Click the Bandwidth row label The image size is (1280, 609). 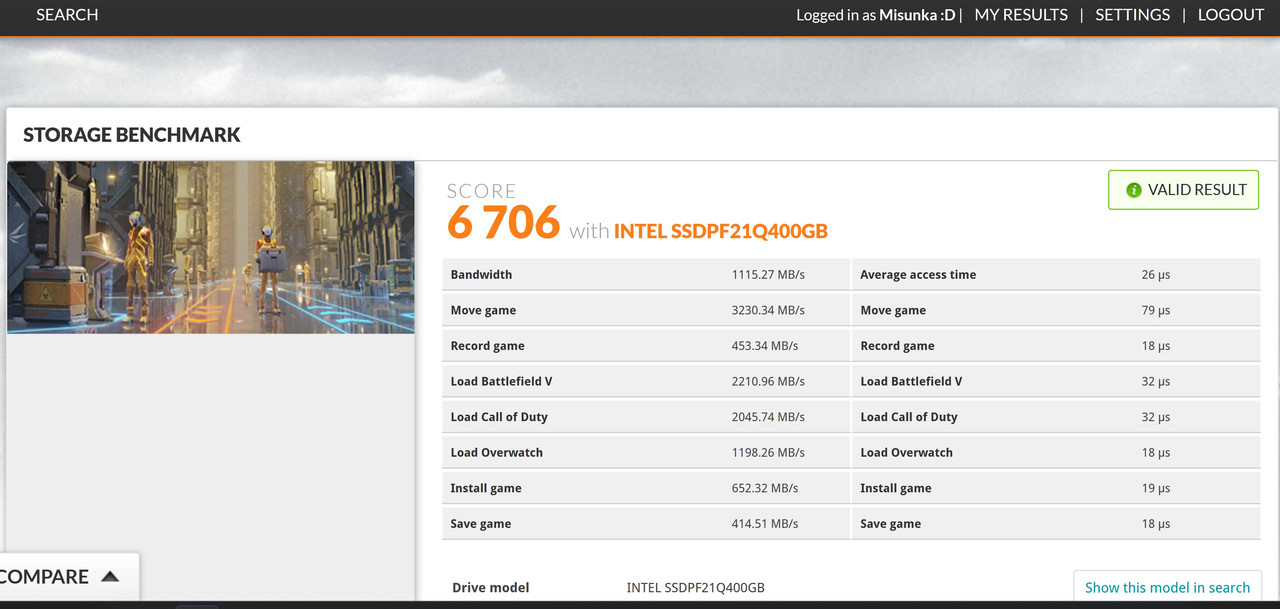click(x=481, y=275)
